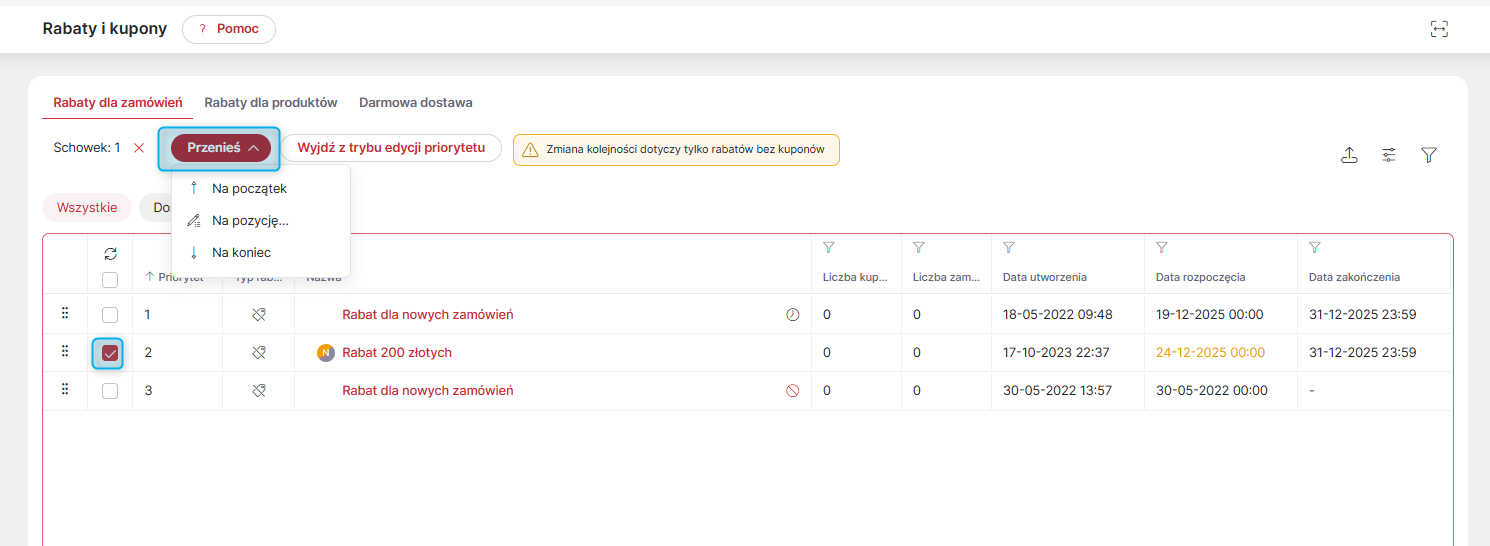The height and width of the screenshot is (546, 1490).
Task: Click Wyjdź z trybu edycji priorytetu
Action: pyautogui.click(x=391, y=148)
